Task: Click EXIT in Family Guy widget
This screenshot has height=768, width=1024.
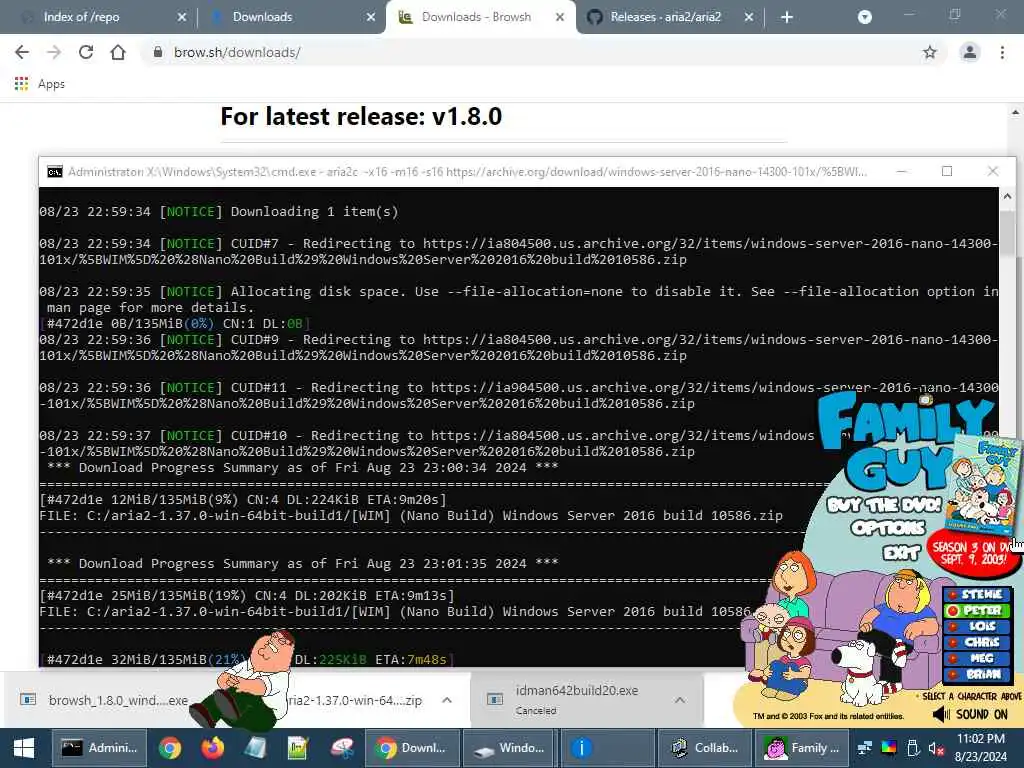Action: point(902,553)
